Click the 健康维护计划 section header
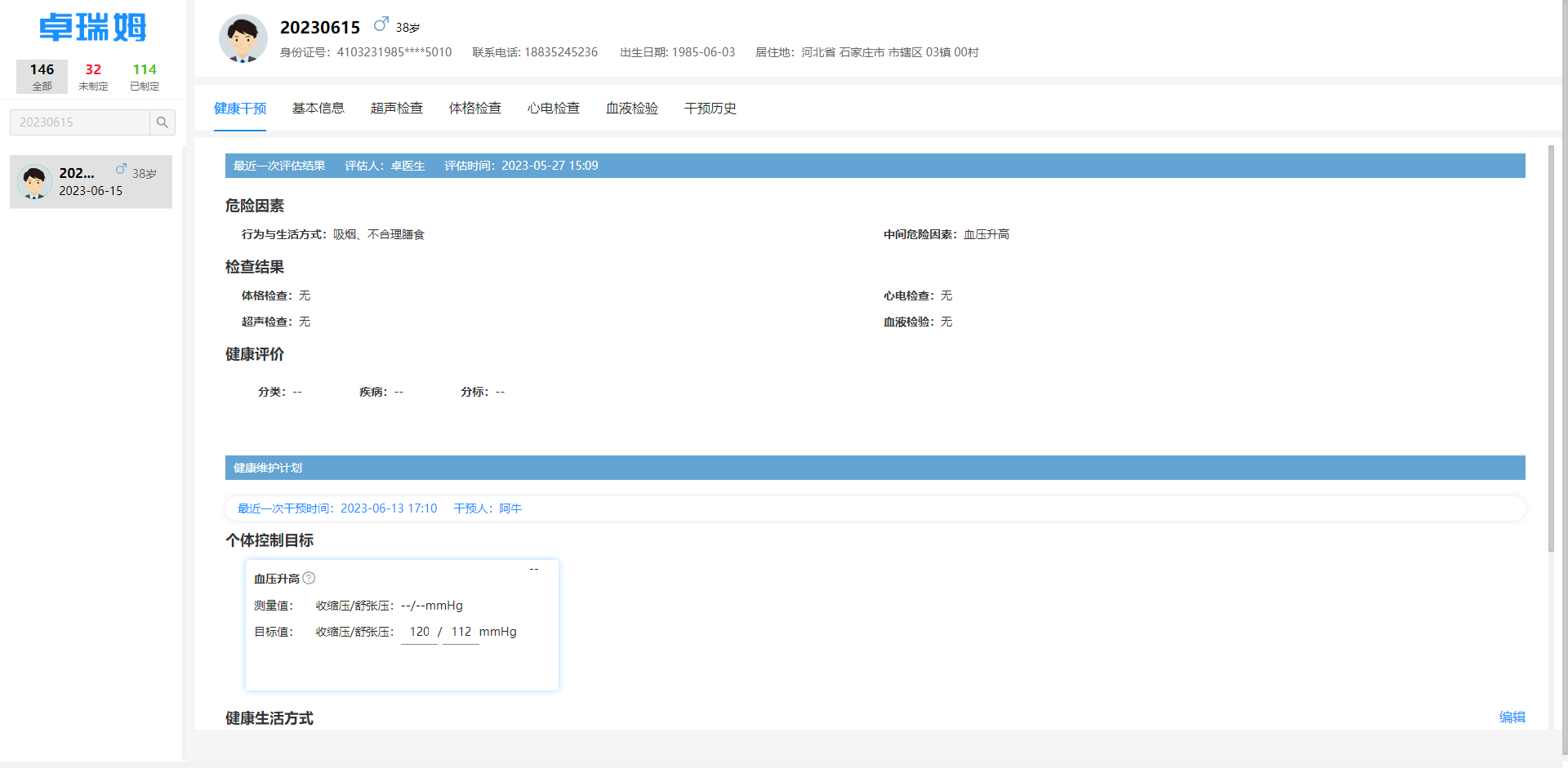 pos(875,468)
